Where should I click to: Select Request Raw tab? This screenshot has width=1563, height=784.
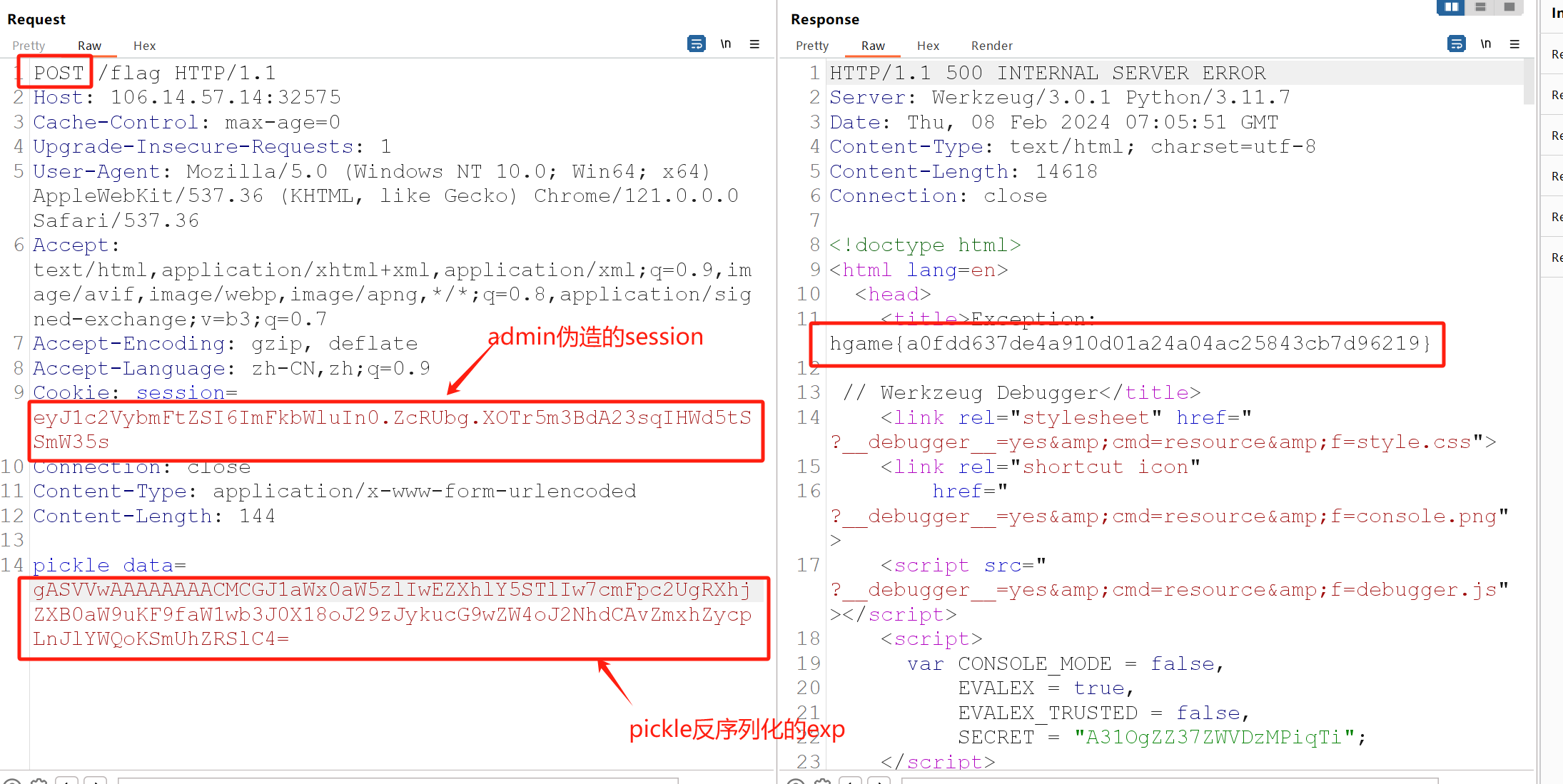click(89, 46)
